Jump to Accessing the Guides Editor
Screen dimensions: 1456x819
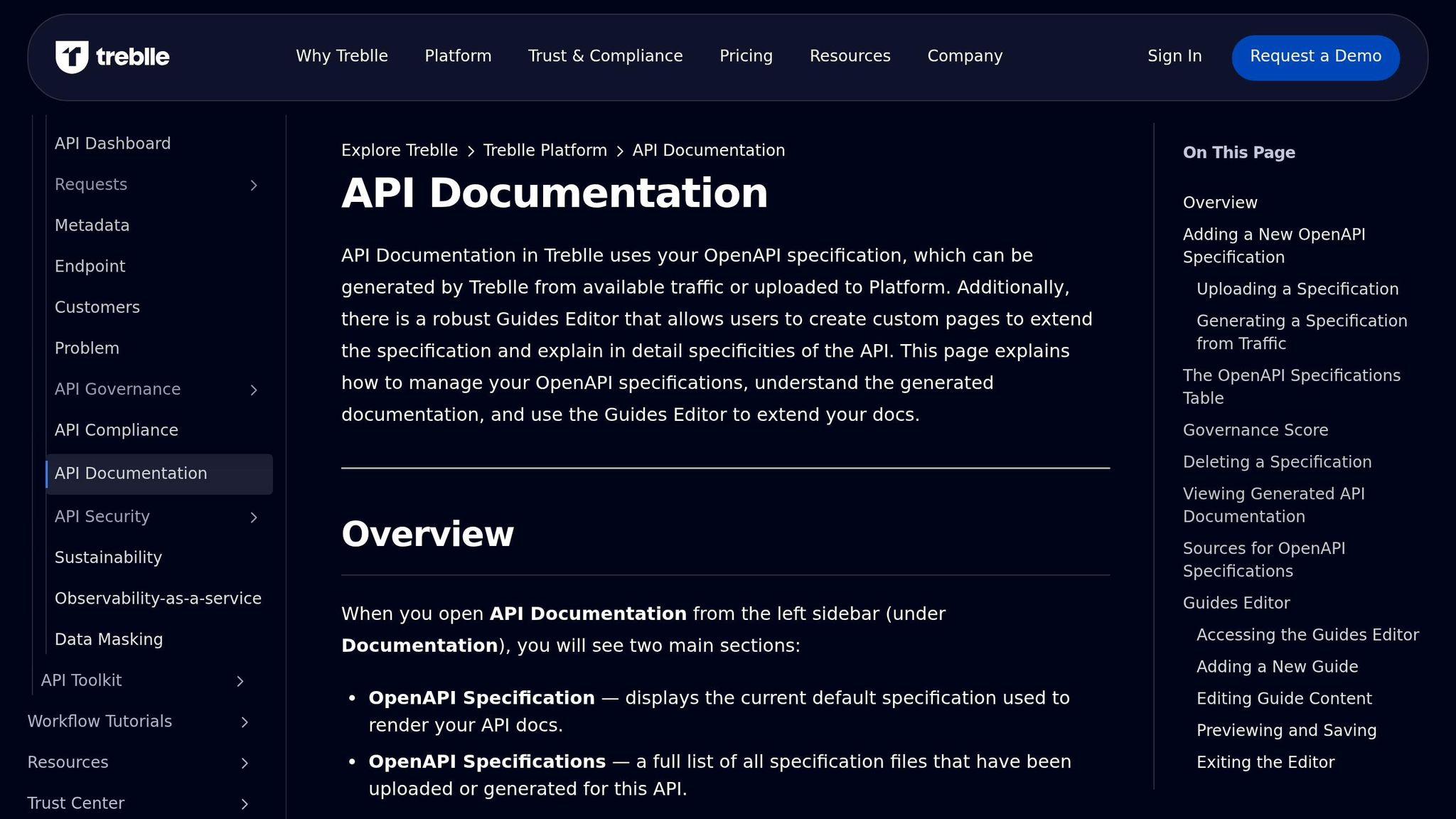click(x=1307, y=636)
